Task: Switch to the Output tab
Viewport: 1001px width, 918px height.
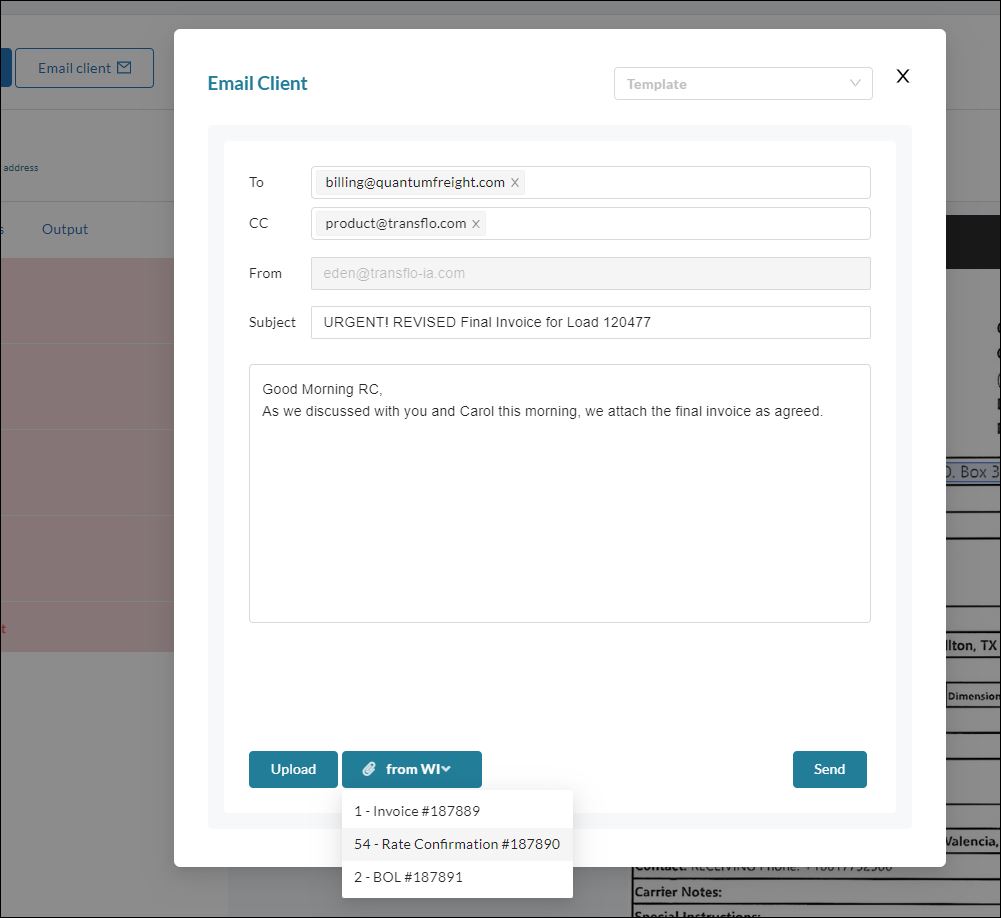Action: [x=65, y=229]
